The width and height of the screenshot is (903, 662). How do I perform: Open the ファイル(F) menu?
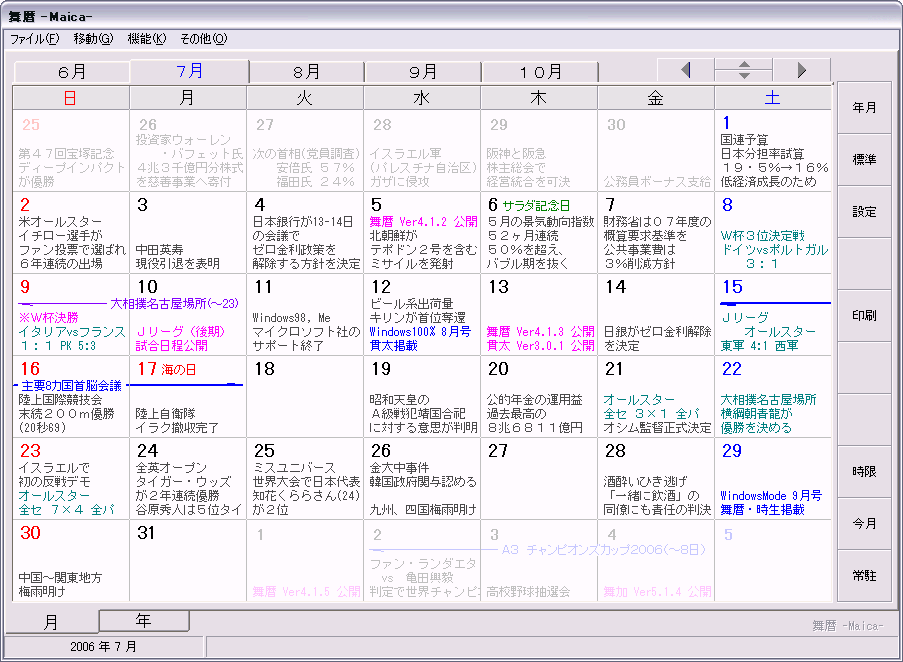pyautogui.click(x=35, y=39)
